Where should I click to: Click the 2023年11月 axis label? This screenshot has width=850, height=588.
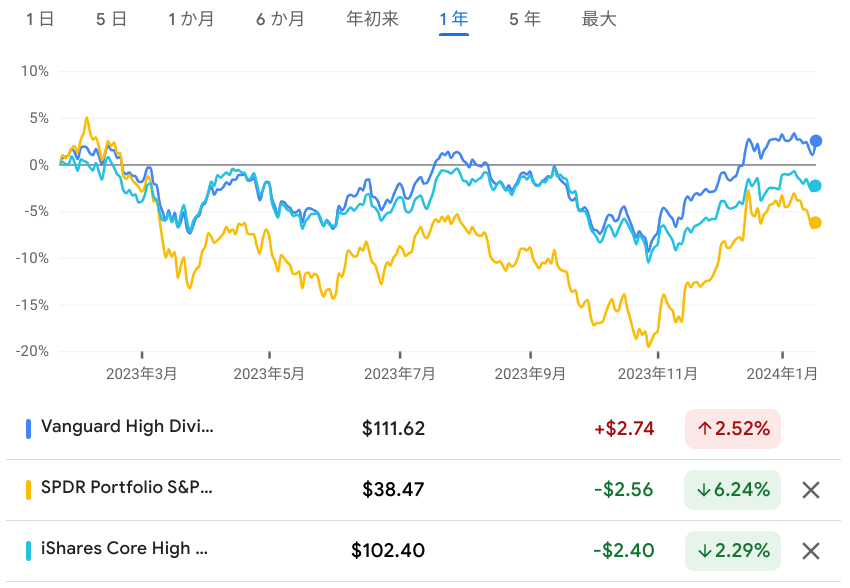[x=658, y=374]
